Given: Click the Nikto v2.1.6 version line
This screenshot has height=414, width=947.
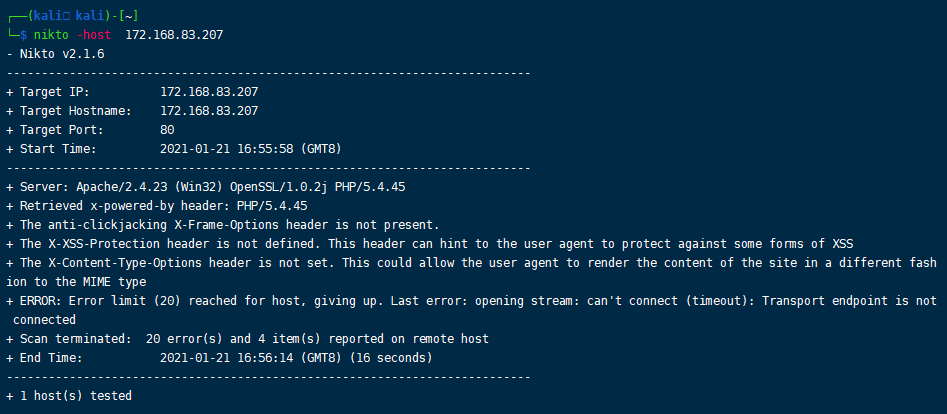Looking at the screenshot, I should (55, 54).
